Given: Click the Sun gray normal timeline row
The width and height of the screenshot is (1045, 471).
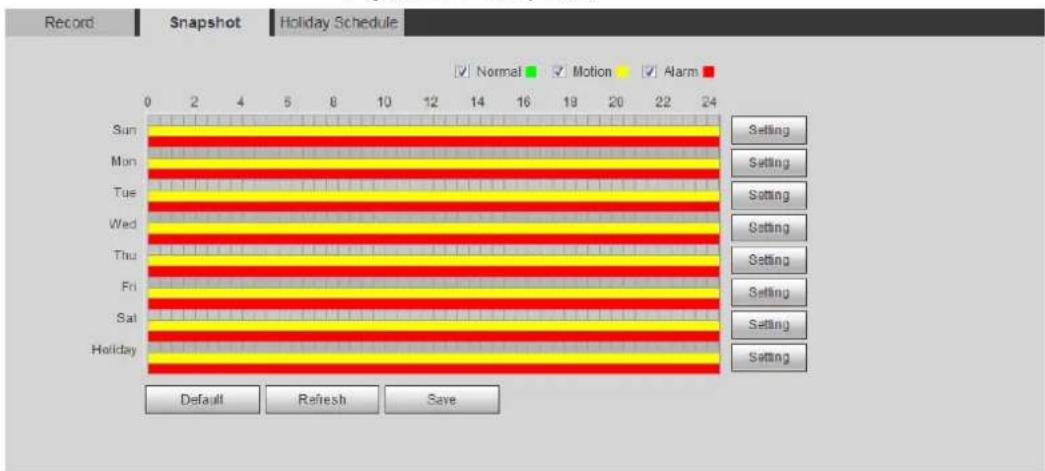Looking at the screenshot, I should pos(433,121).
